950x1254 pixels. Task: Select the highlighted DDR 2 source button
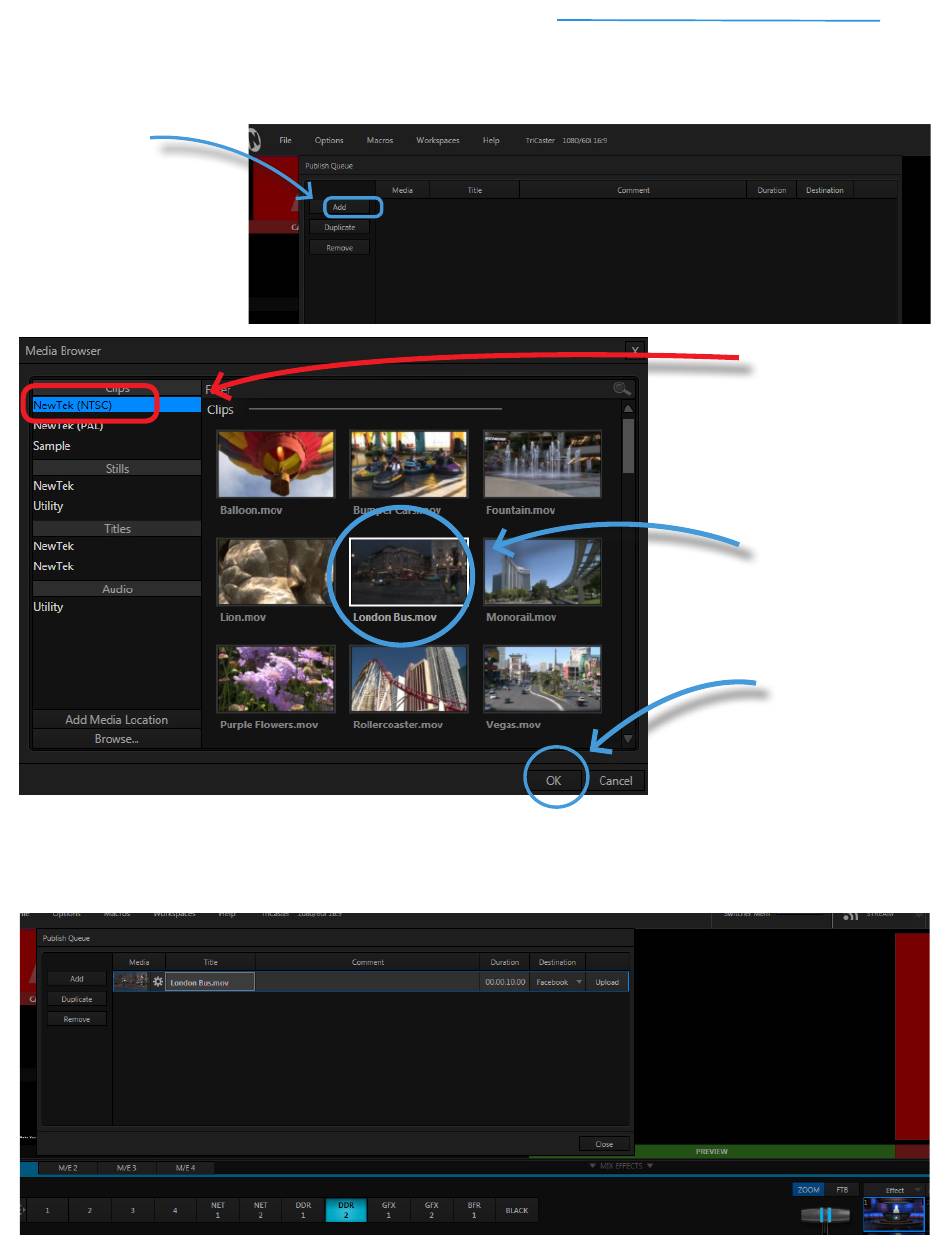click(346, 1210)
